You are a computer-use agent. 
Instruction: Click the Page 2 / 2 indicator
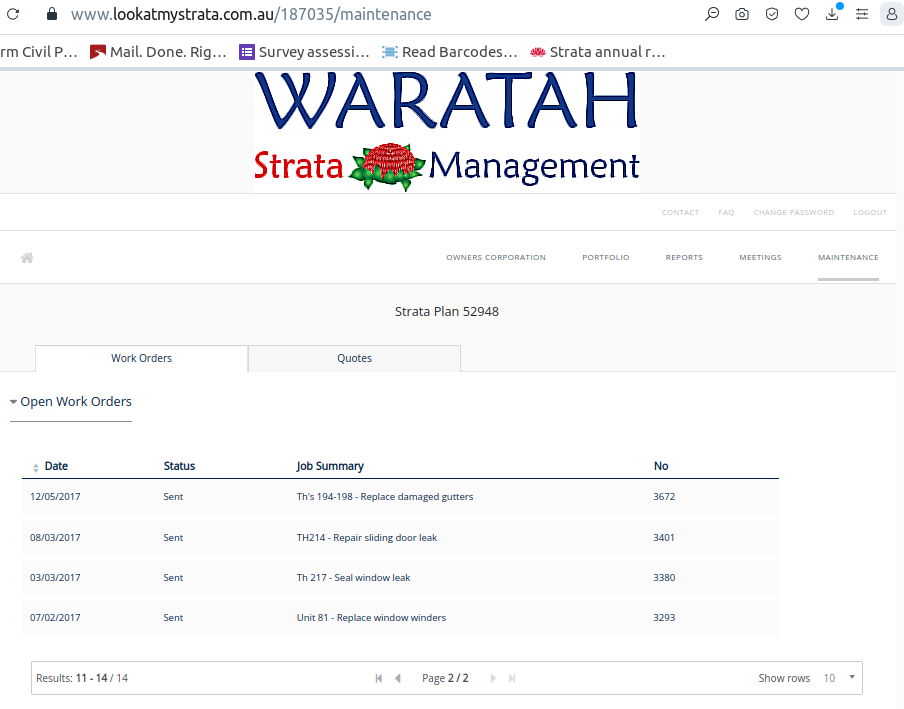click(x=445, y=678)
